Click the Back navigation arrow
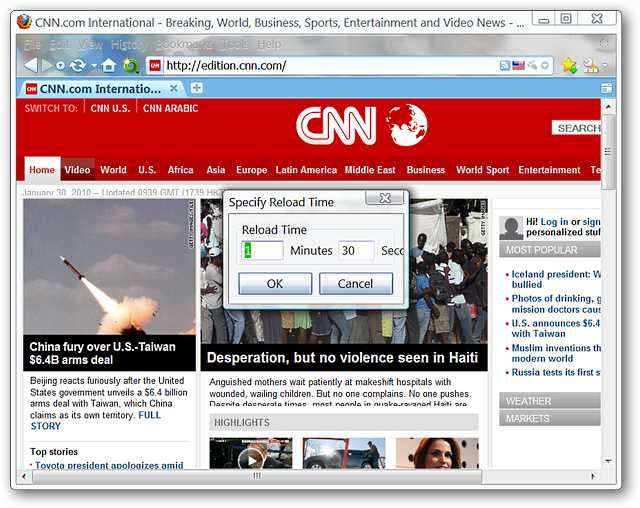Screen dimensions: 640x508 coord(30,65)
